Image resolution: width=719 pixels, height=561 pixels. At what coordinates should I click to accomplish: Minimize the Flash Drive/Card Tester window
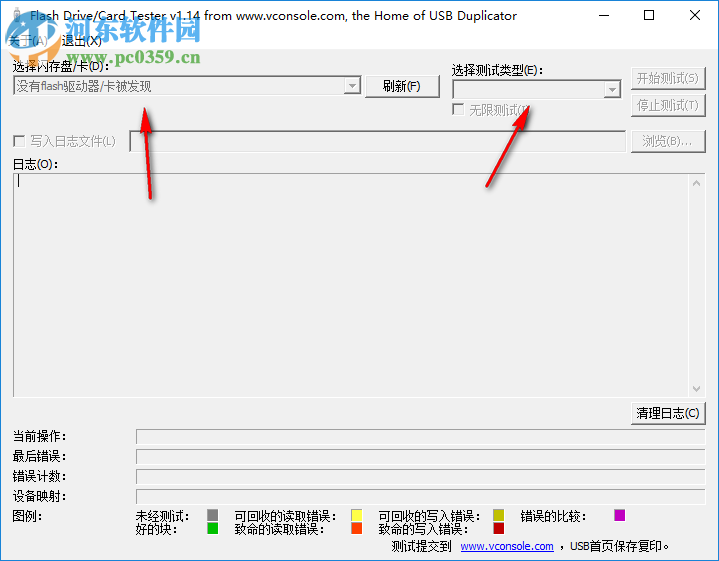pos(604,16)
